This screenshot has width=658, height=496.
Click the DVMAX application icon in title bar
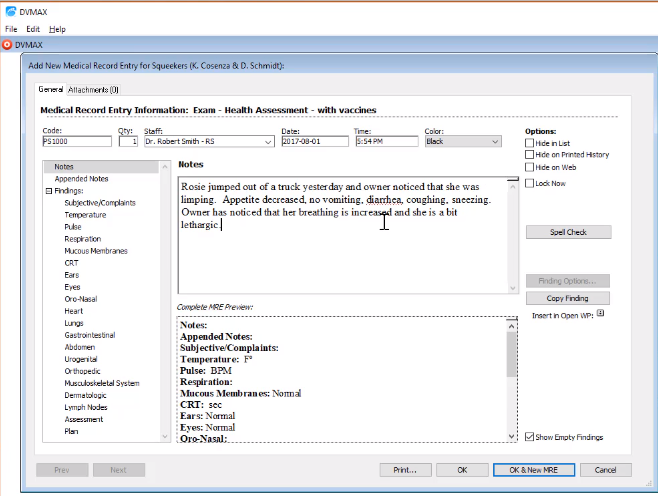pyautogui.click(x=11, y=12)
